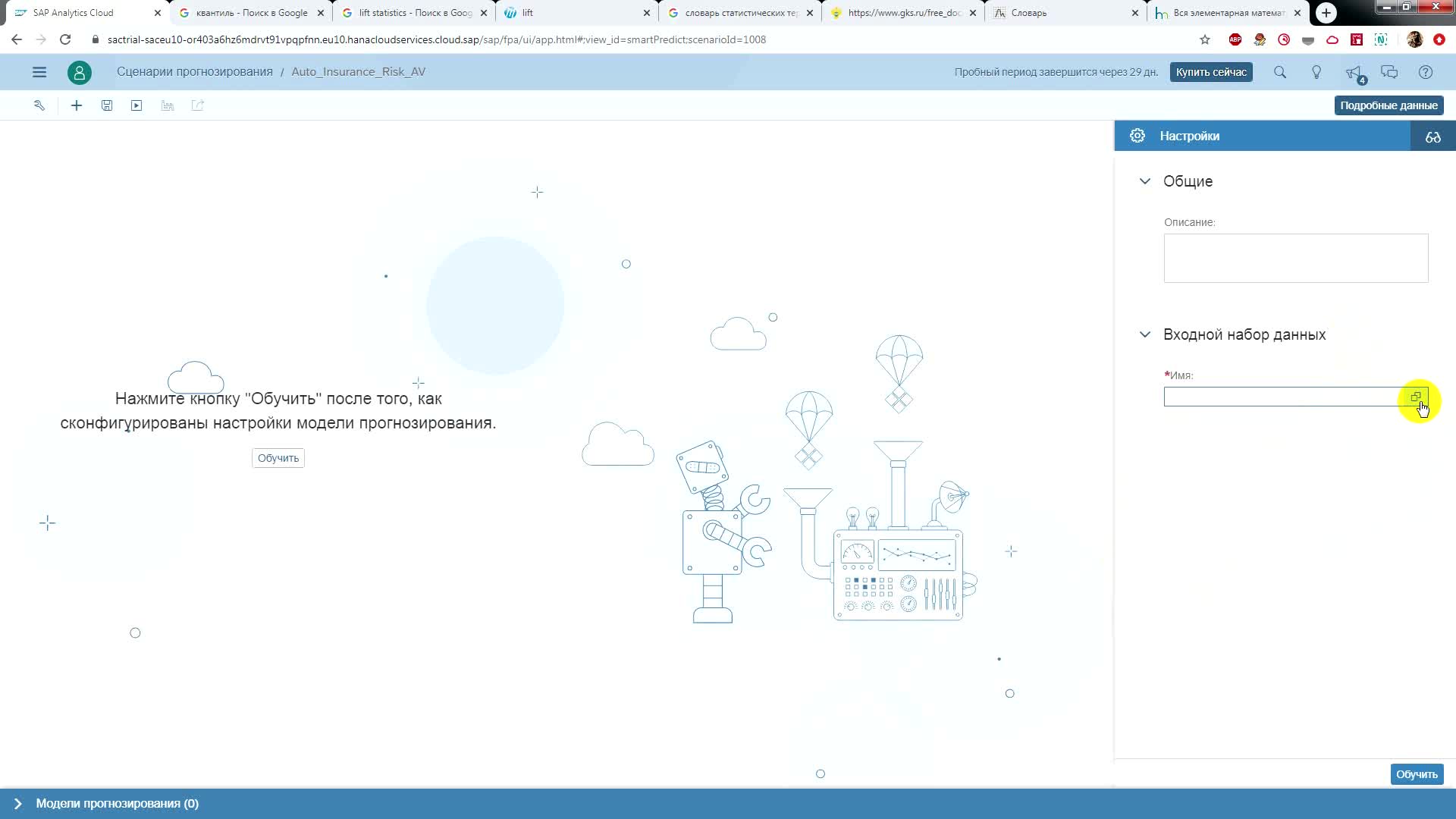Screen dimensions: 1456x819
Task: Close the SAP Analytics Cloud tab
Action: pos(158,13)
